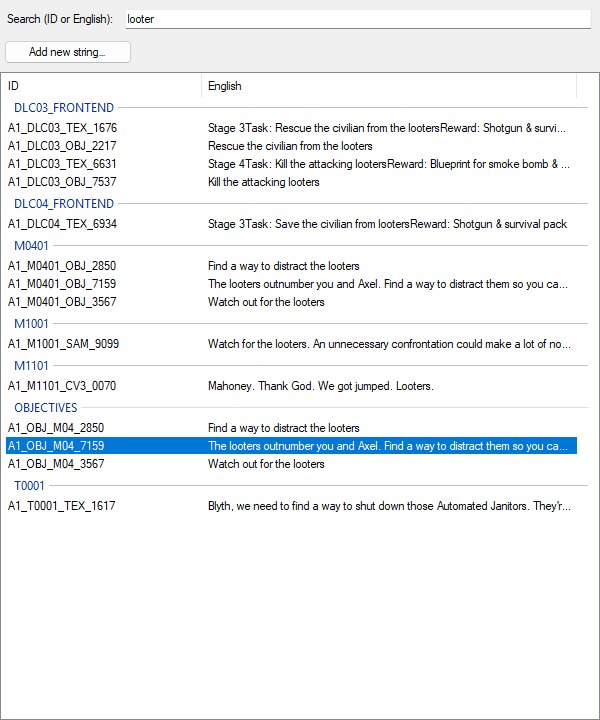This screenshot has width=600, height=720.
Task: Select highlighted row A1_OBJ_M04_7159
Action: pyautogui.click(x=291, y=446)
